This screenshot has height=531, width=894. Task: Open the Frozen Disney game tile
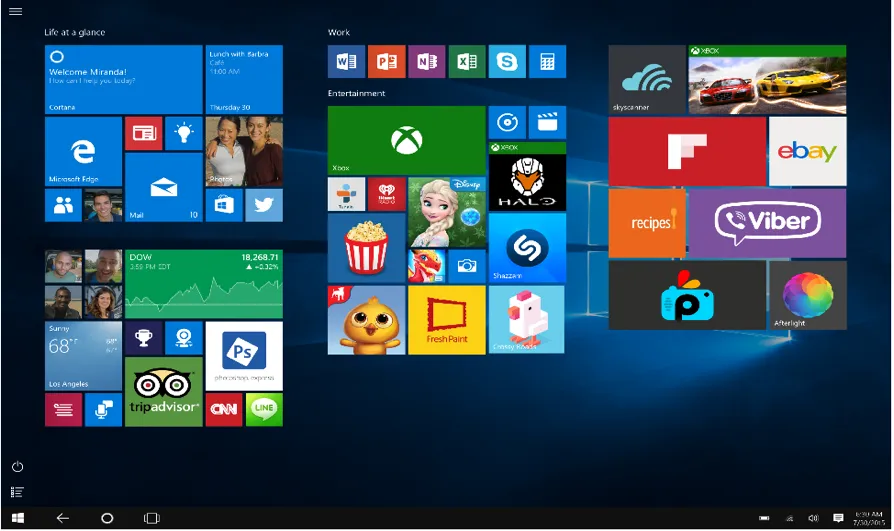[447, 212]
